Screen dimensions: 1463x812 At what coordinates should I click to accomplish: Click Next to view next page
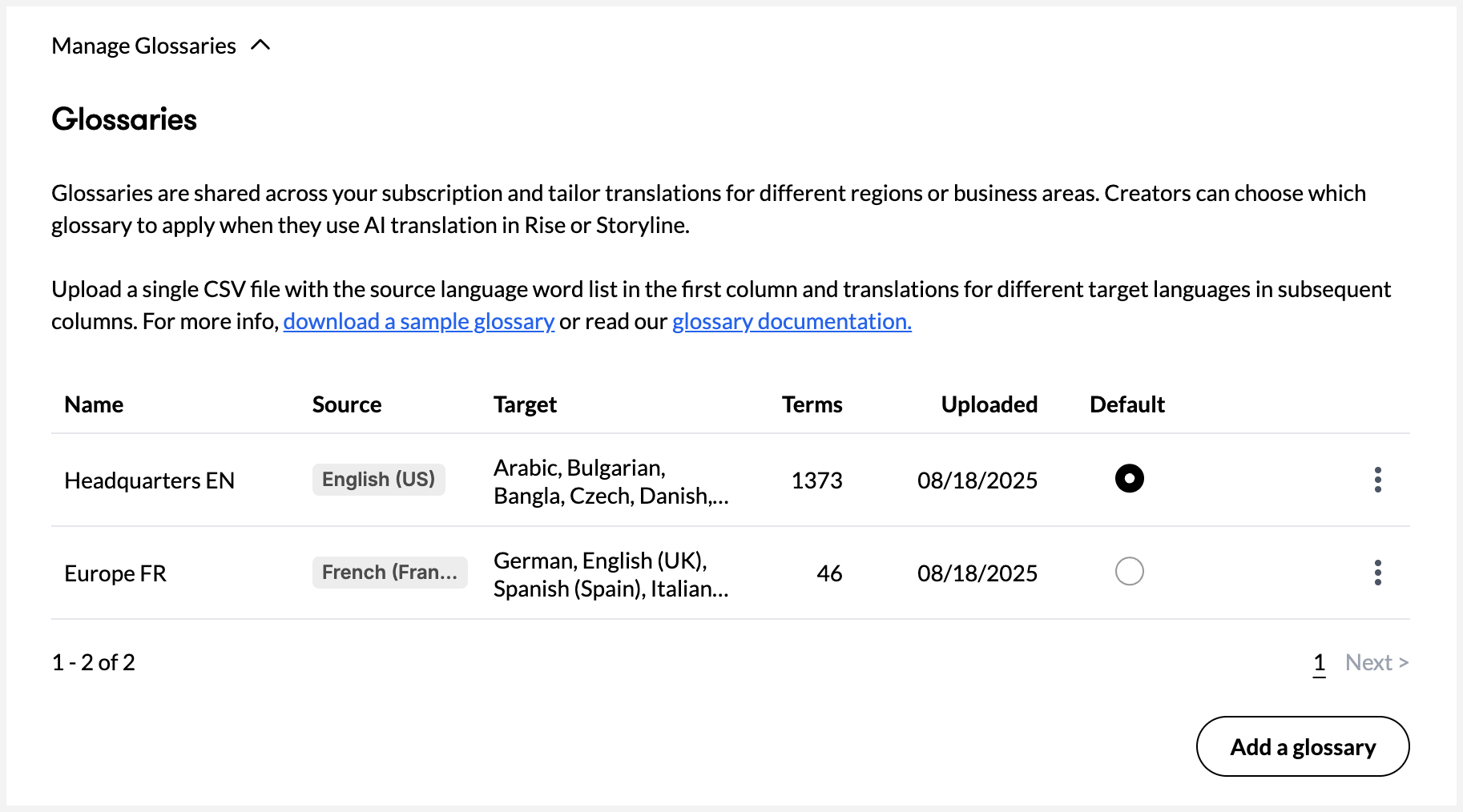pos(1376,662)
